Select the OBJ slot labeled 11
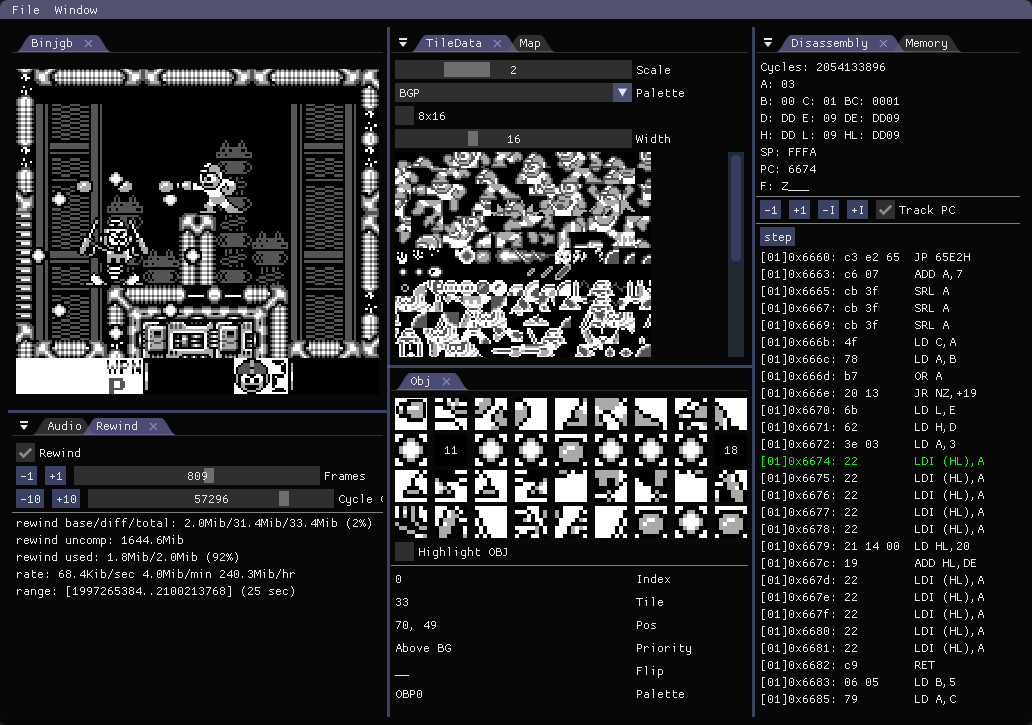 pyautogui.click(x=451, y=450)
